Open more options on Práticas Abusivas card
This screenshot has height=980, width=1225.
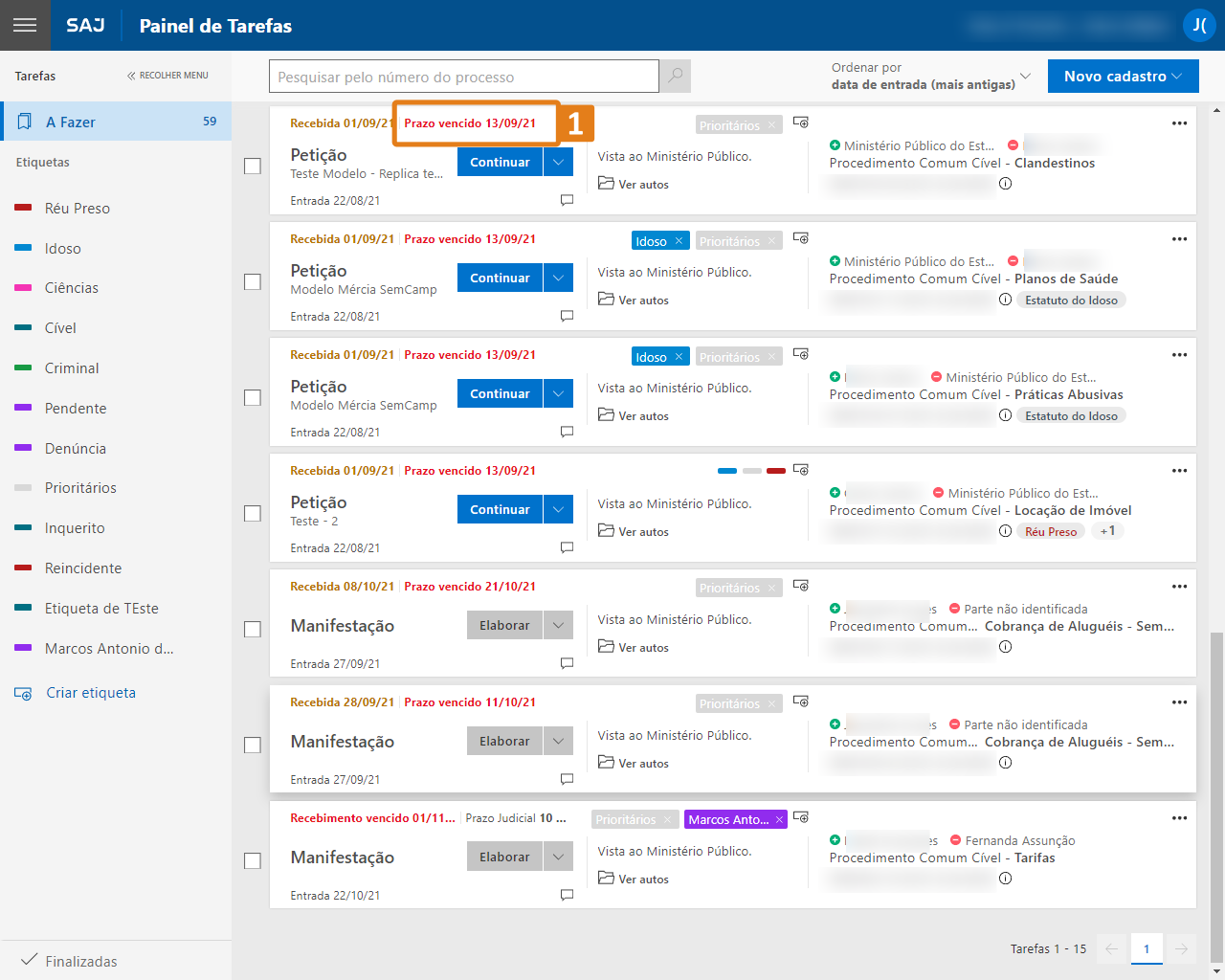[x=1179, y=355]
